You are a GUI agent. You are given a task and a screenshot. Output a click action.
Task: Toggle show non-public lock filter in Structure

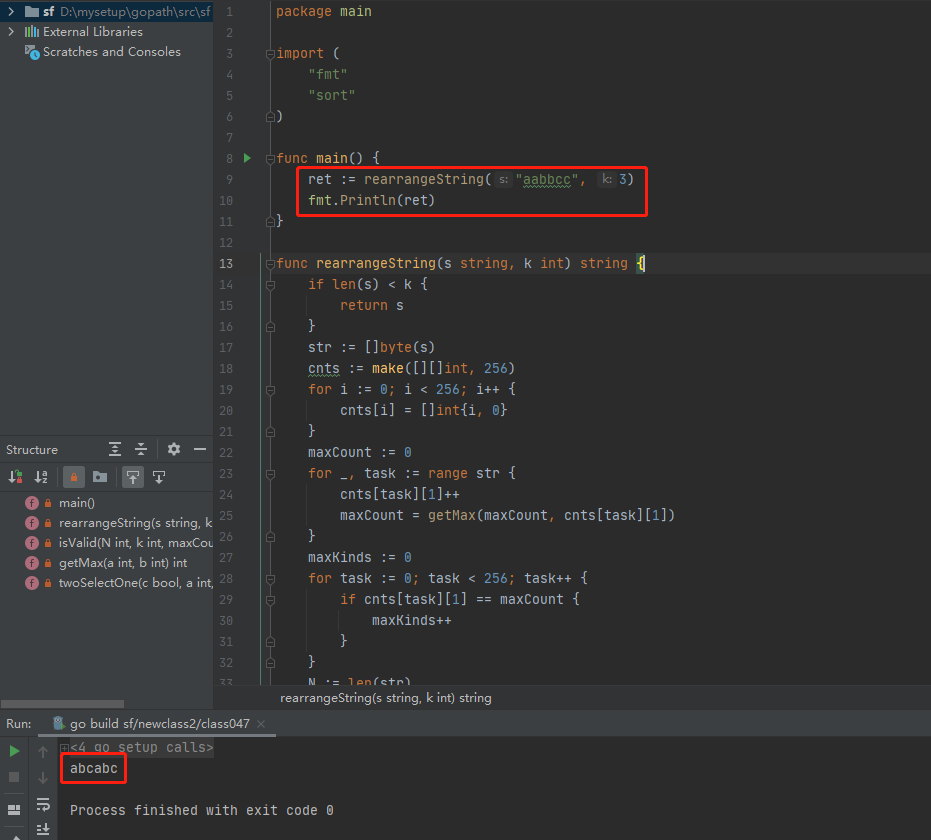pyautogui.click(x=74, y=477)
